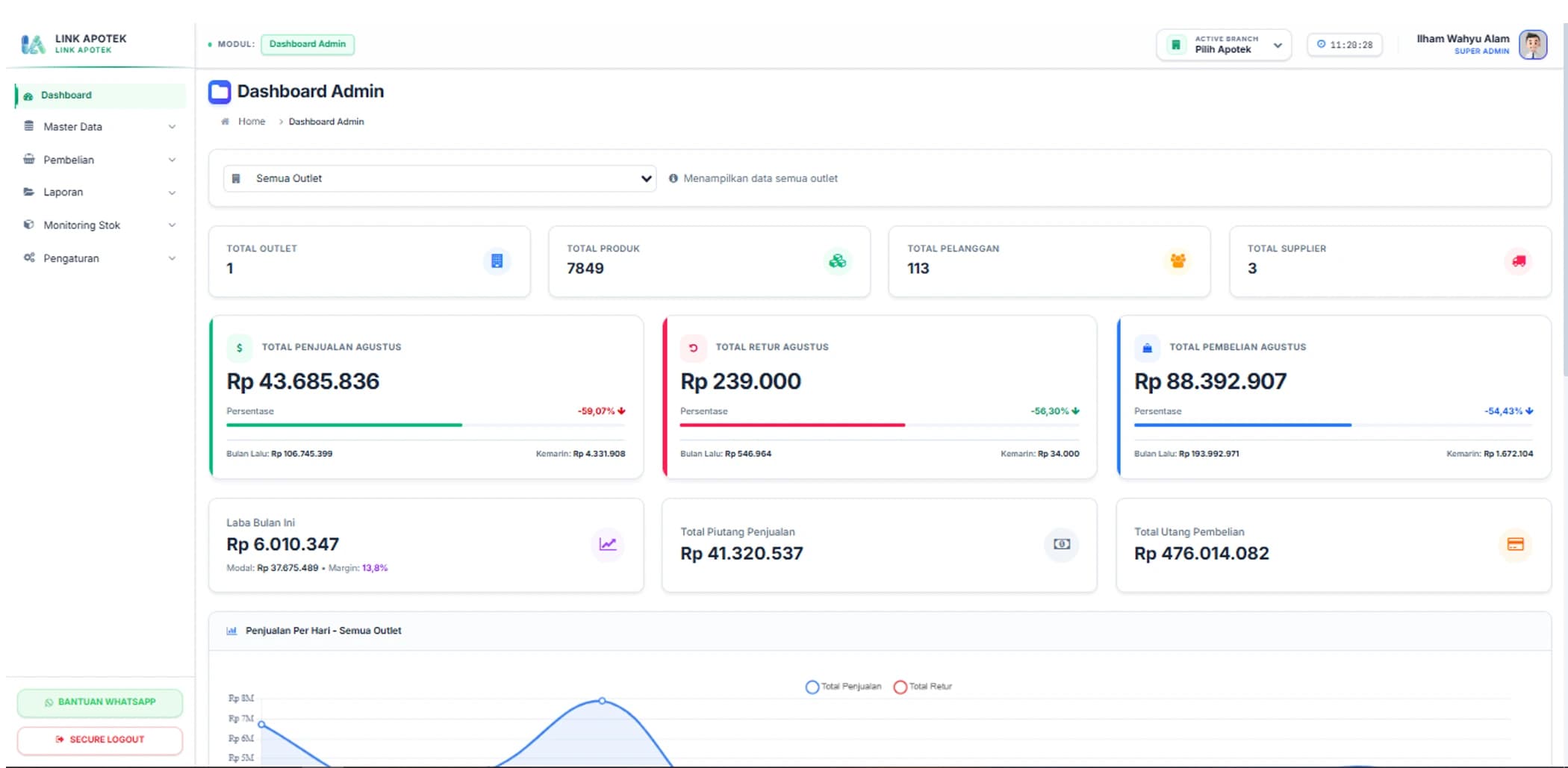Click the Home breadcrumb link
The height and width of the screenshot is (768, 1568).
(x=252, y=122)
